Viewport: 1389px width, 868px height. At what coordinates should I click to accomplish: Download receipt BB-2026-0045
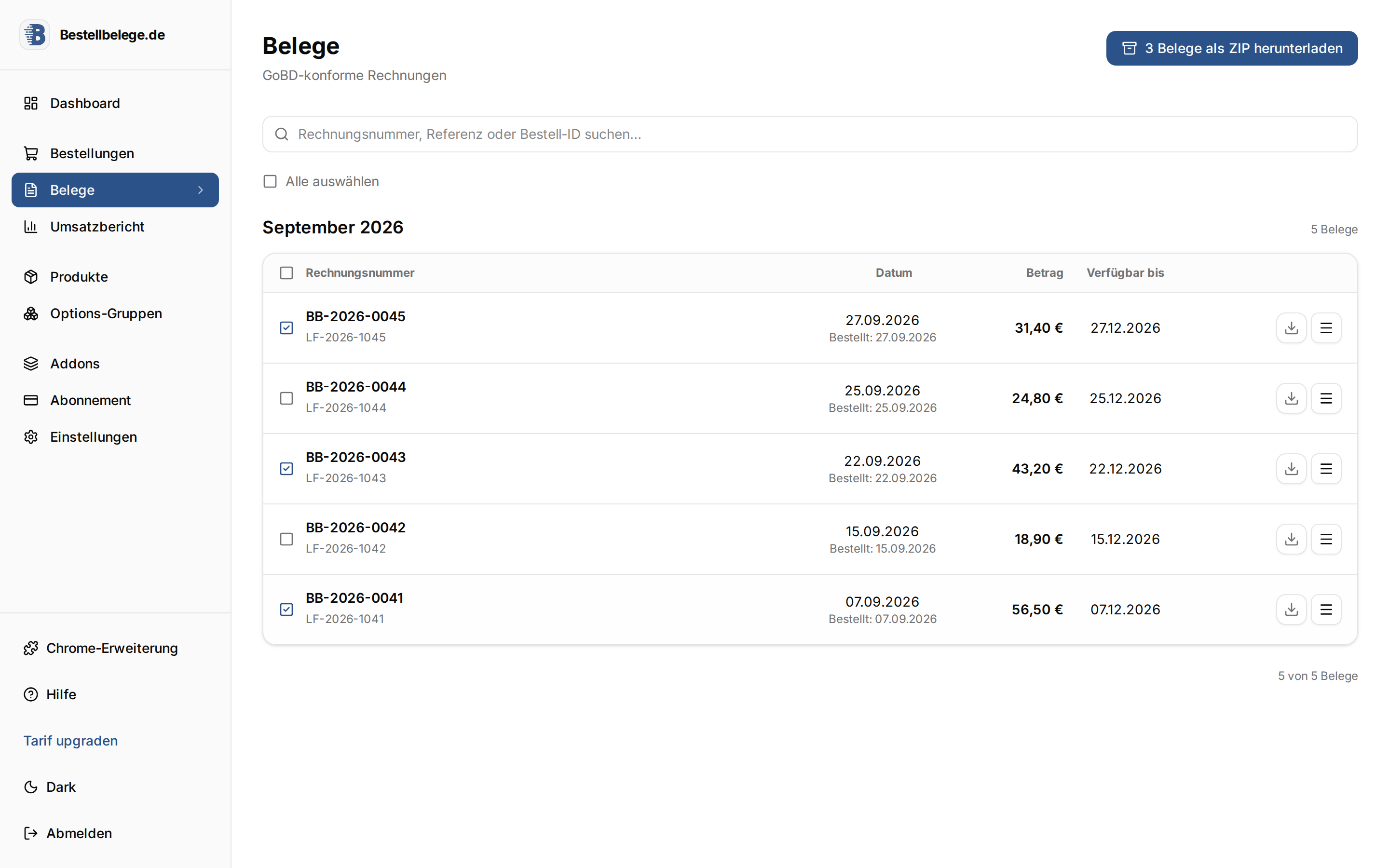1291,328
